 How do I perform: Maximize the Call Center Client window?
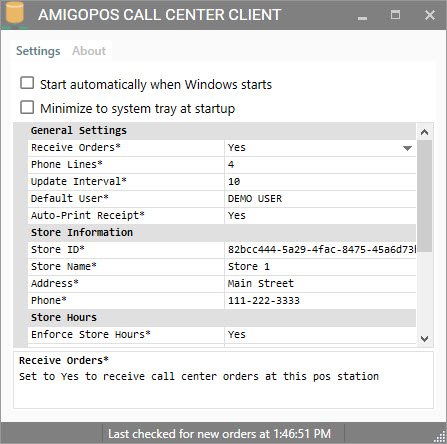pos(395,15)
